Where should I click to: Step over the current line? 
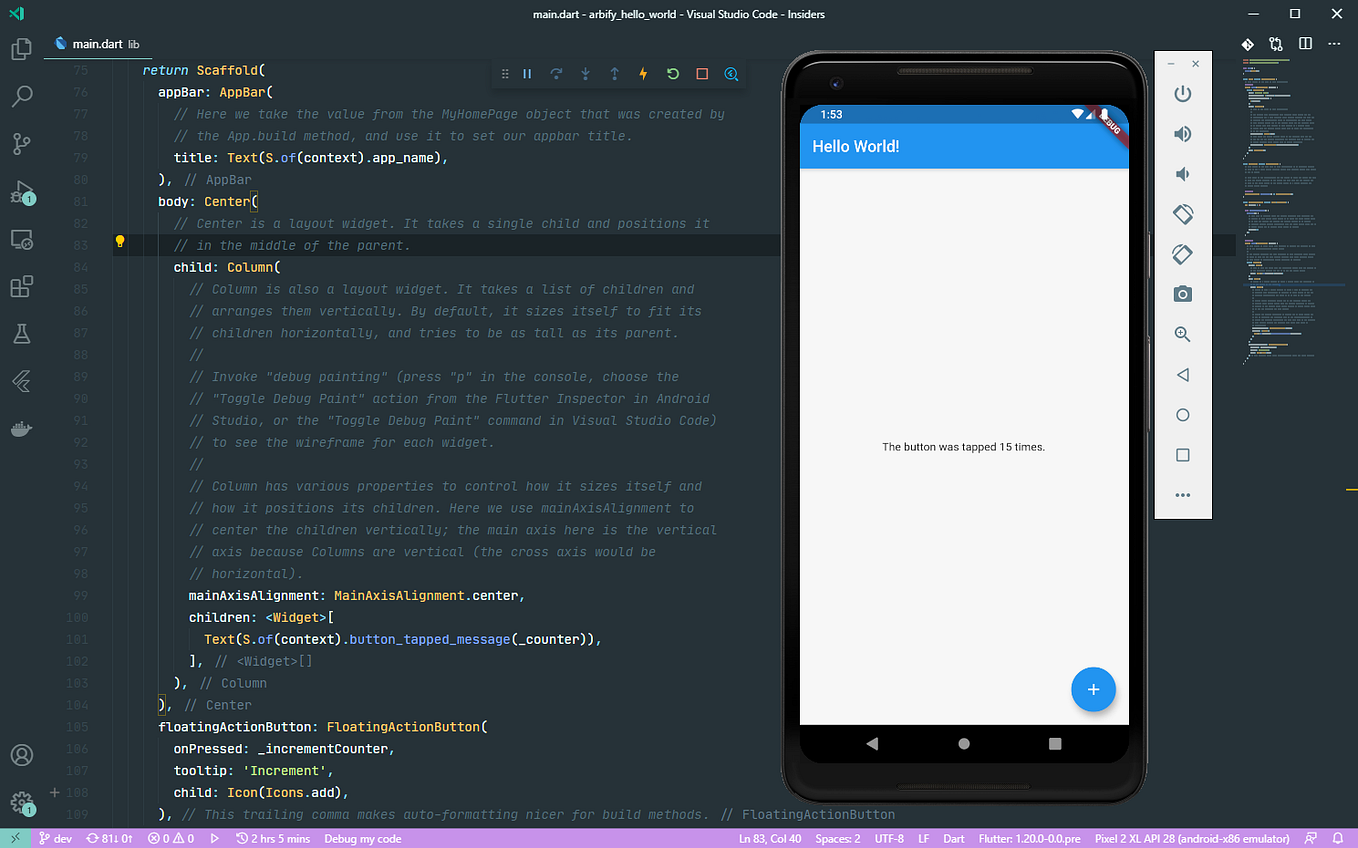pyautogui.click(x=556, y=73)
